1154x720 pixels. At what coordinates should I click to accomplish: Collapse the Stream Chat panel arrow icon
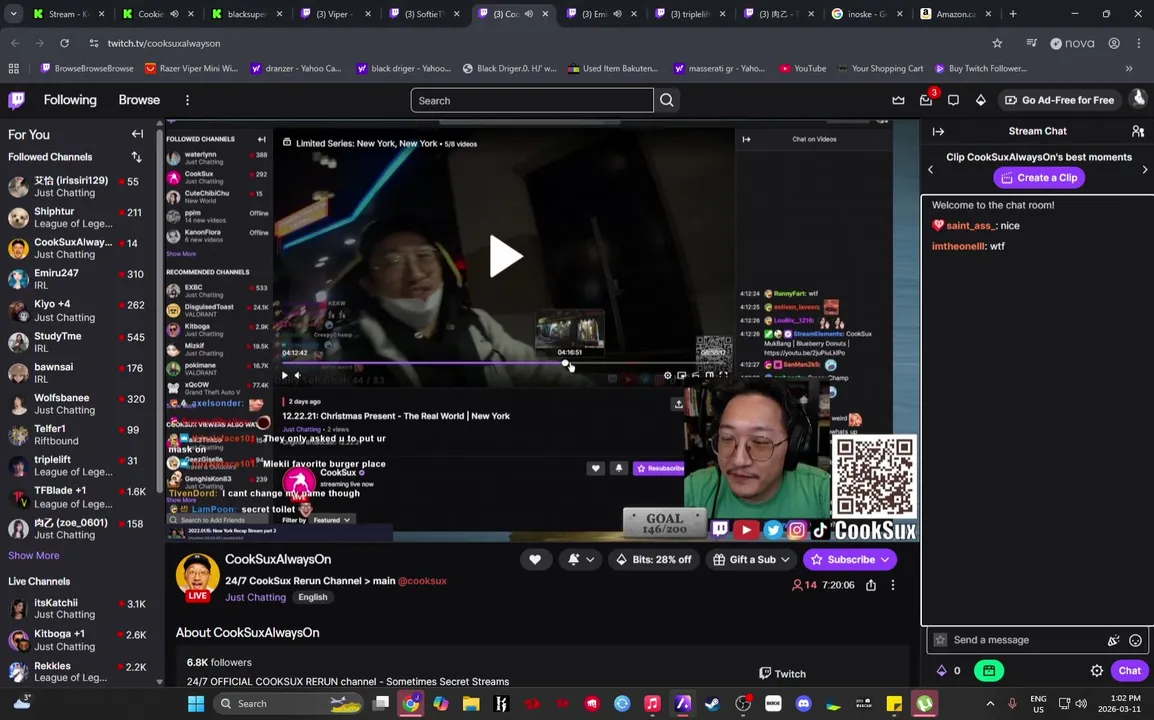pos(938,132)
